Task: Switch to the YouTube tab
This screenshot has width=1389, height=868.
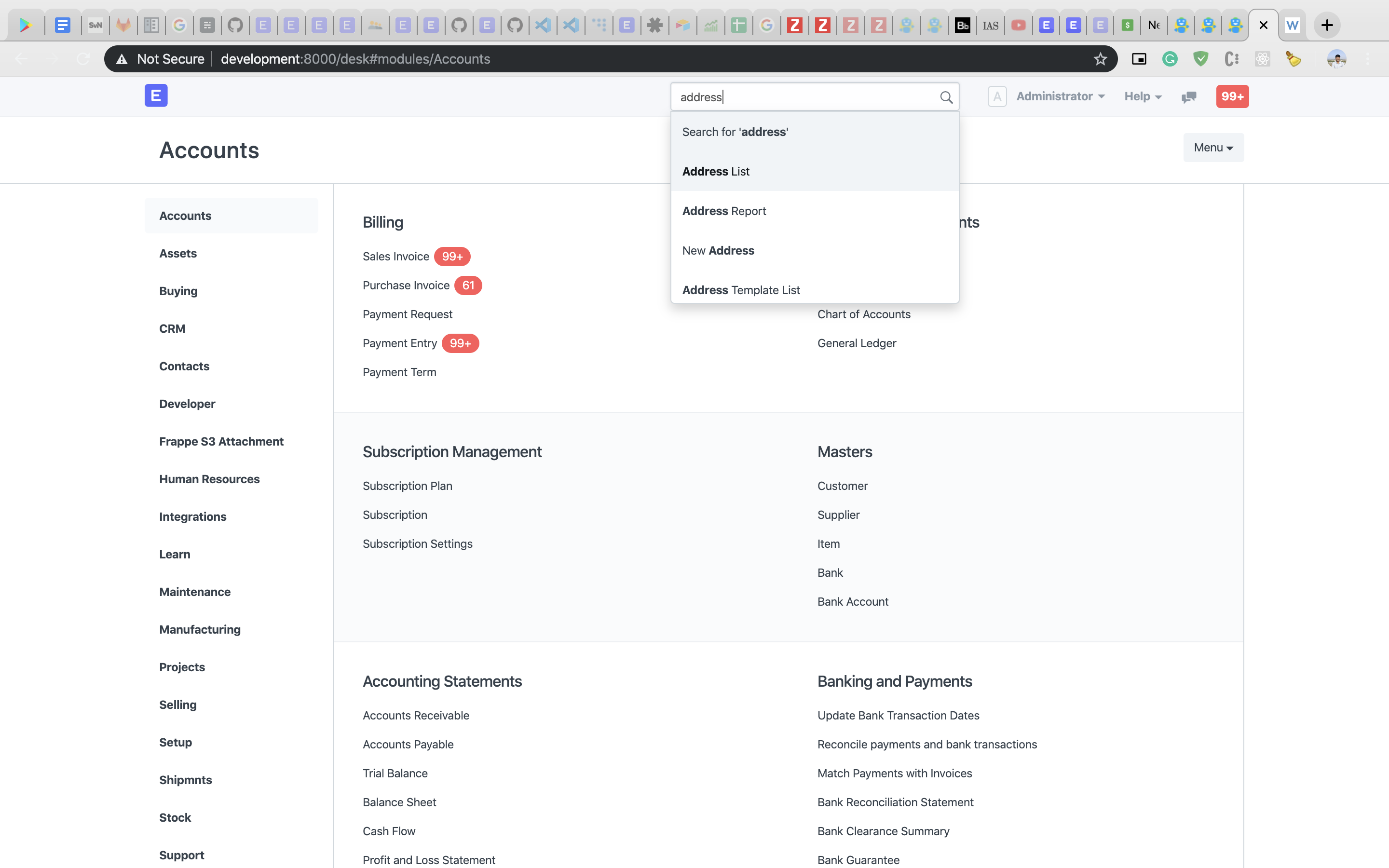Action: [1018, 25]
